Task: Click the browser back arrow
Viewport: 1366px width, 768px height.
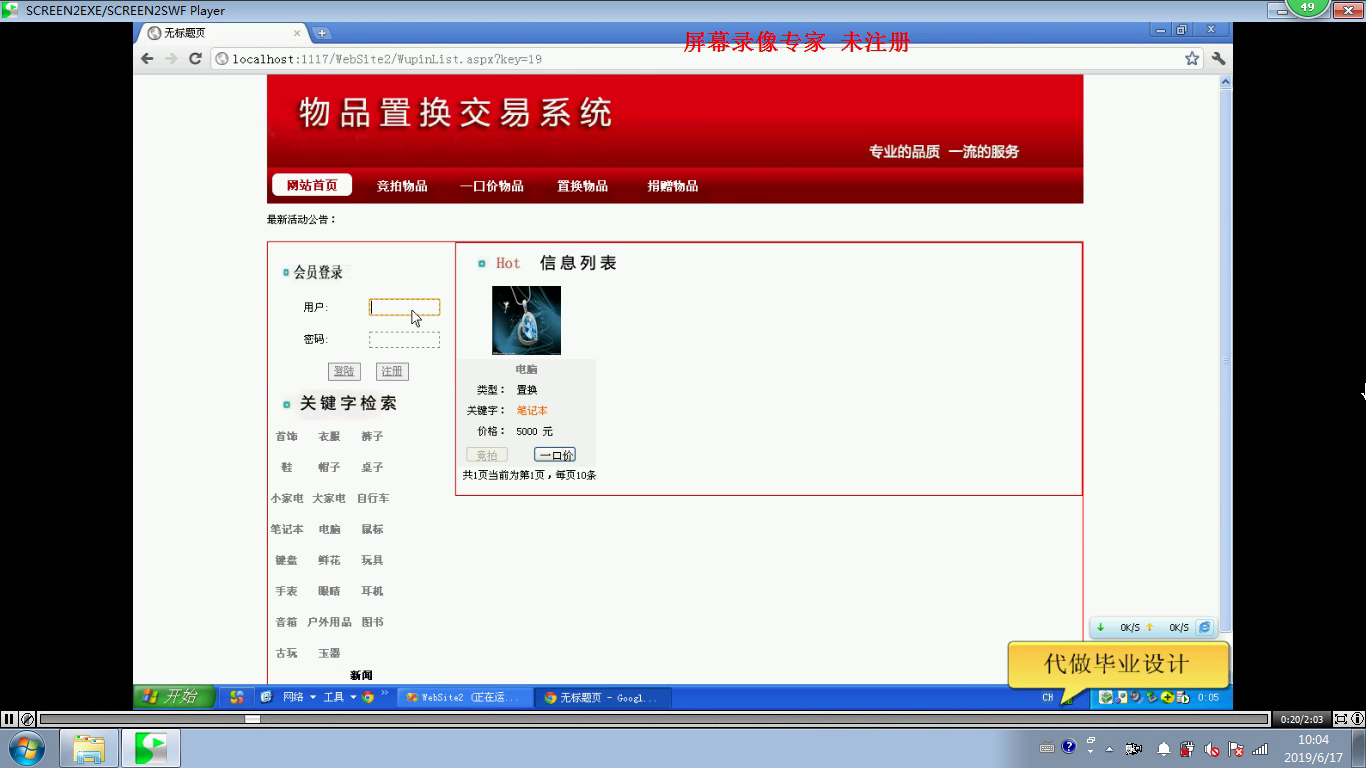Action: click(x=148, y=59)
